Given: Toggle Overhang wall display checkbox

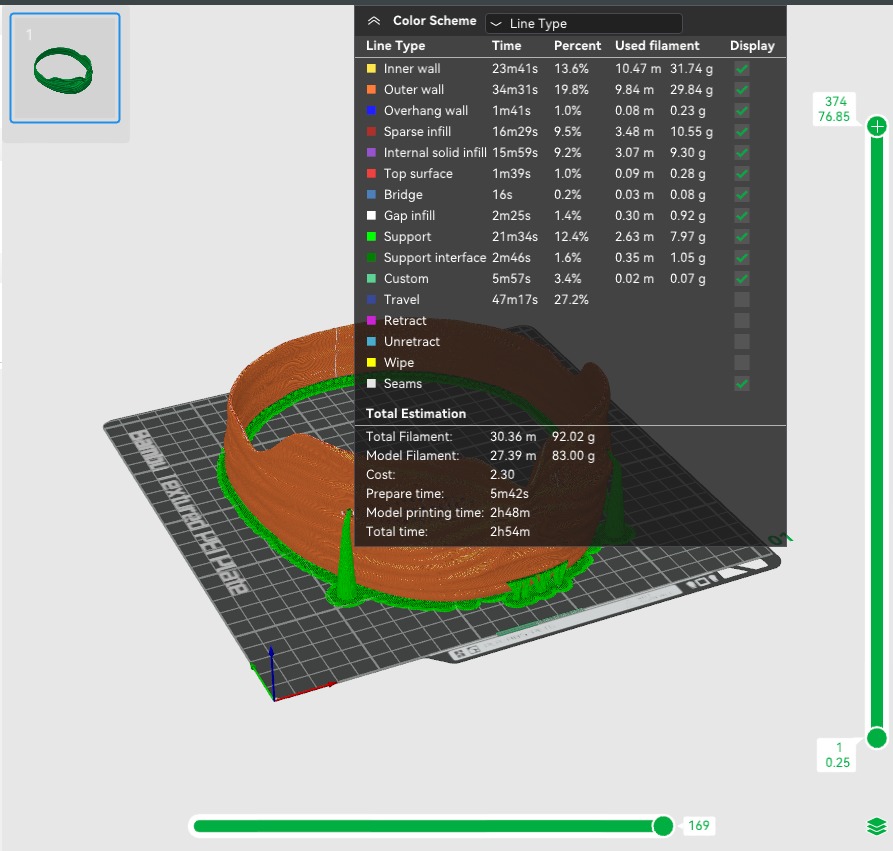Looking at the screenshot, I should [742, 111].
